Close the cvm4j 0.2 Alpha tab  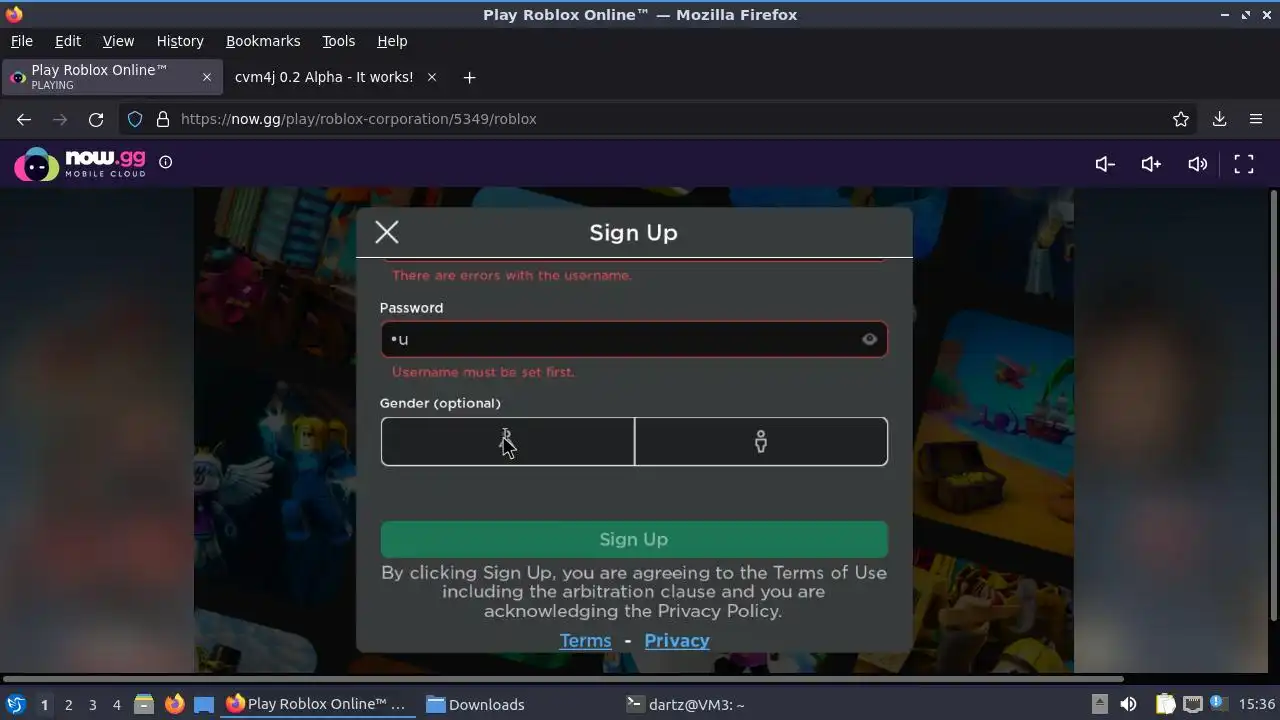(432, 77)
